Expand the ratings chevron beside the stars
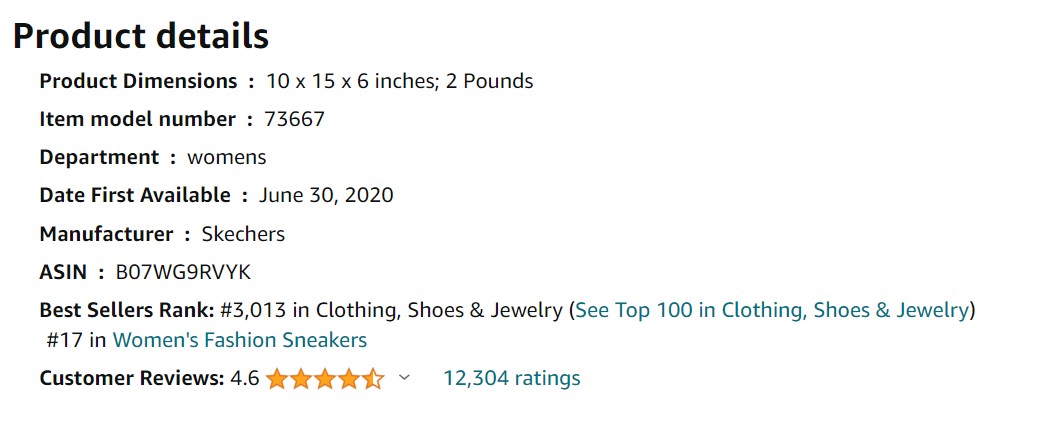1054x424 pixels. coord(404,378)
